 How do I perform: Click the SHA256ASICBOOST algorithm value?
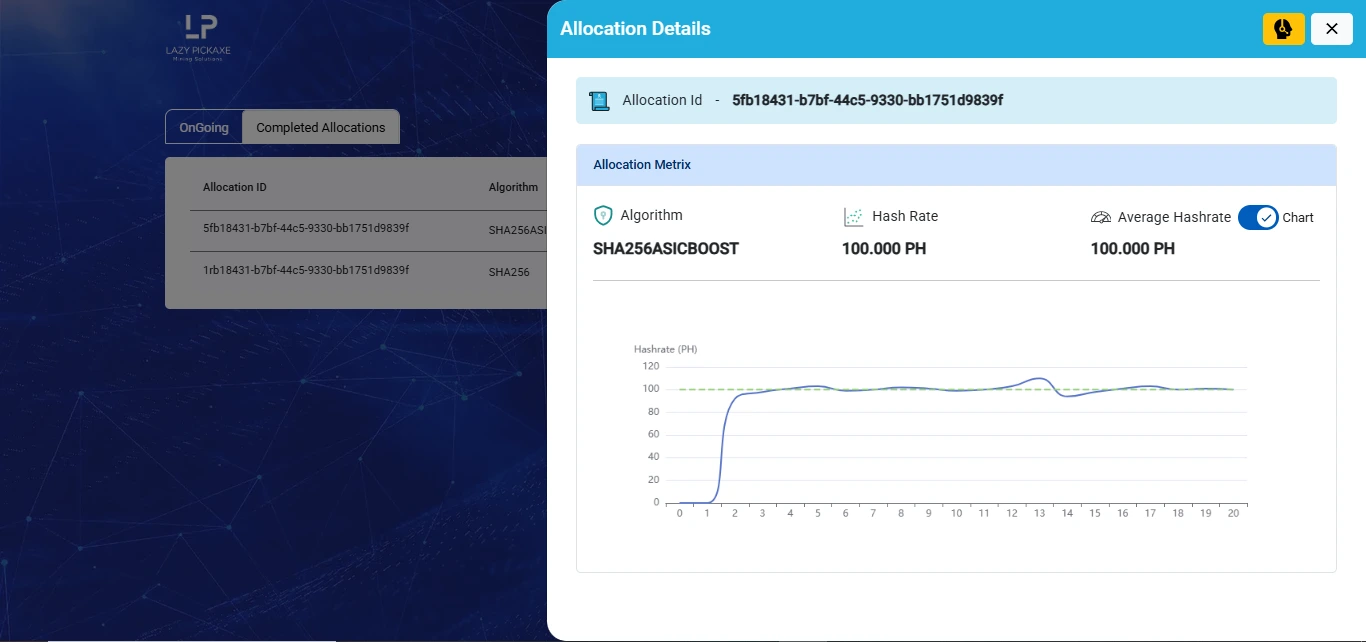(665, 248)
